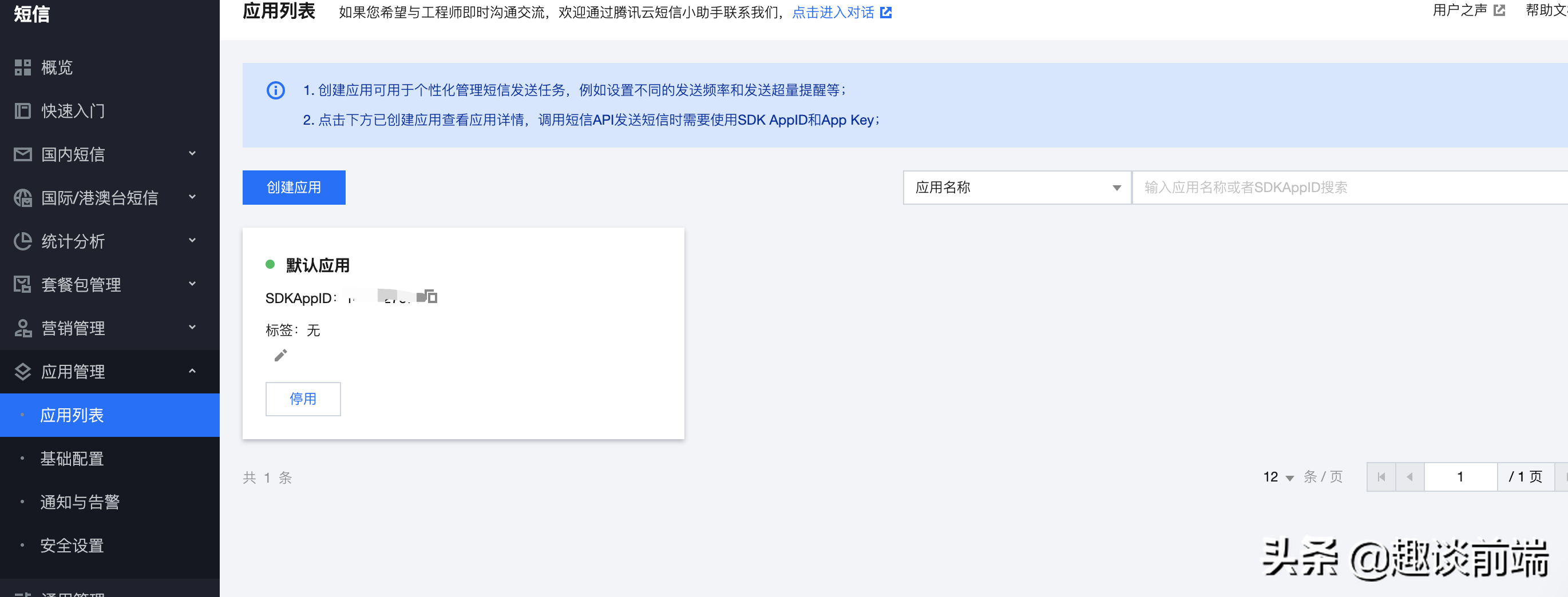
Task: Click the 快速入门 book icon
Action: tap(22, 110)
